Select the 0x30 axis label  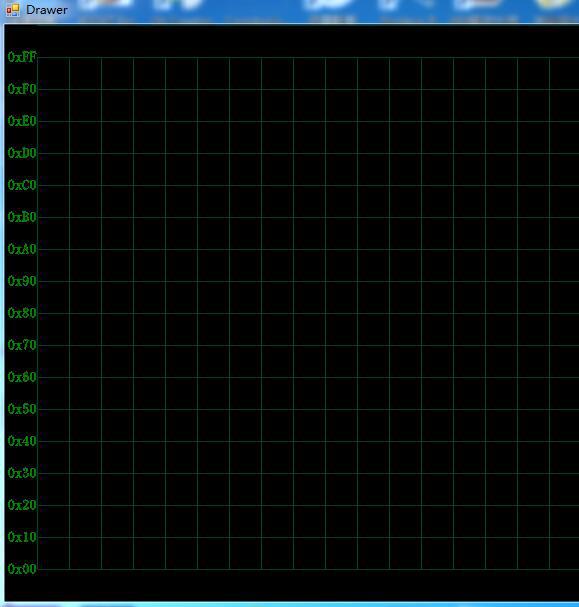click(x=22, y=473)
